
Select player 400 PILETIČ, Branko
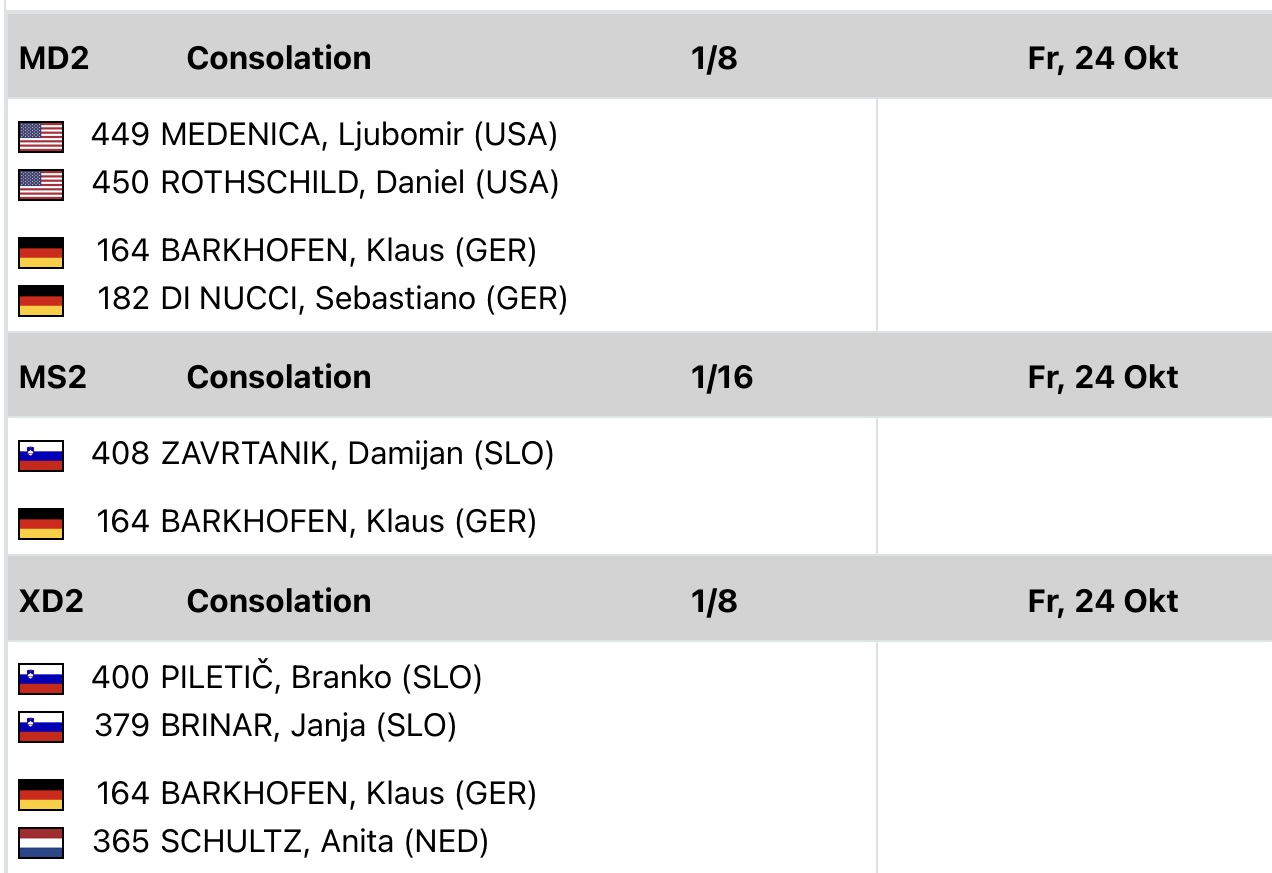pyautogui.click(x=287, y=678)
